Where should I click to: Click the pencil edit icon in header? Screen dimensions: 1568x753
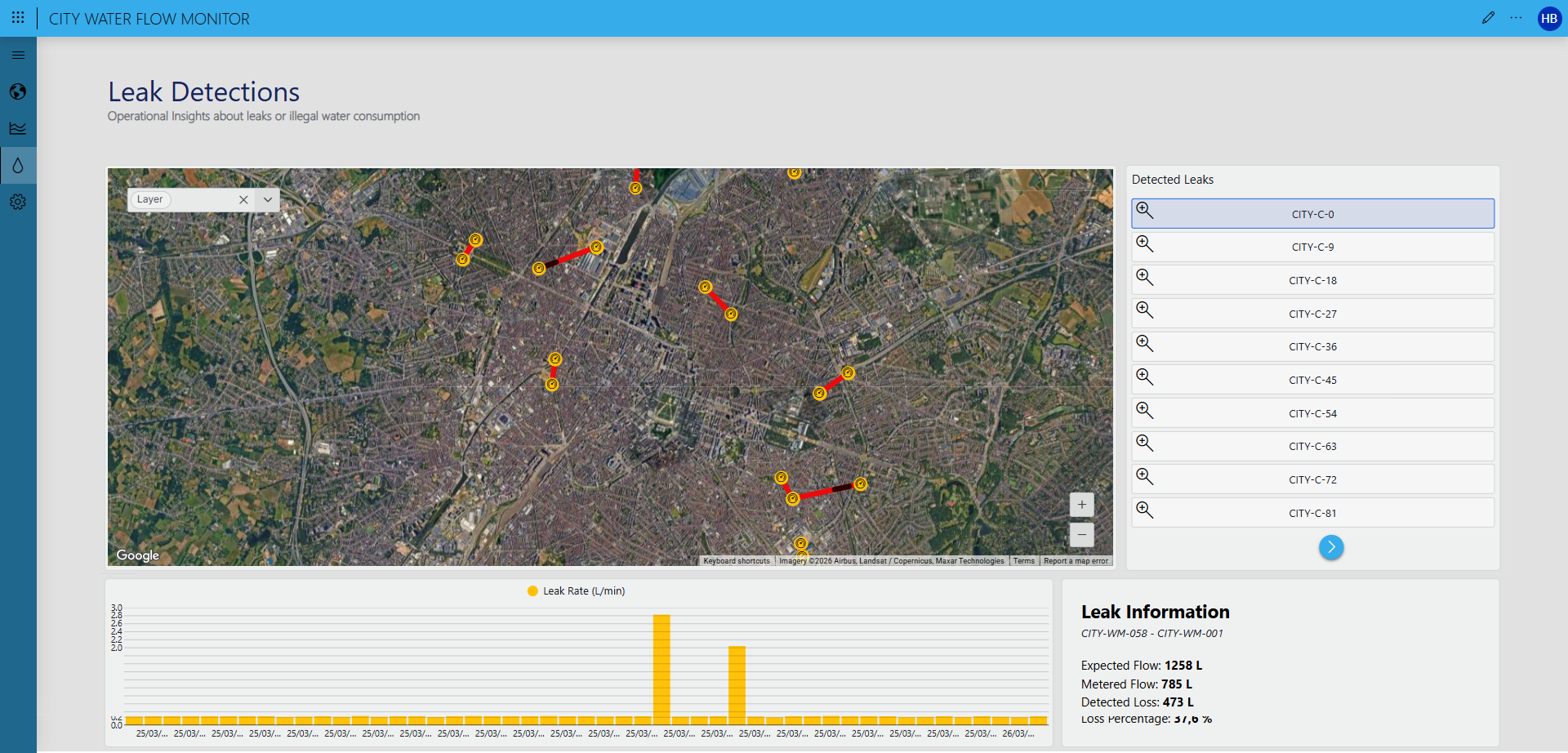(x=1488, y=18)
